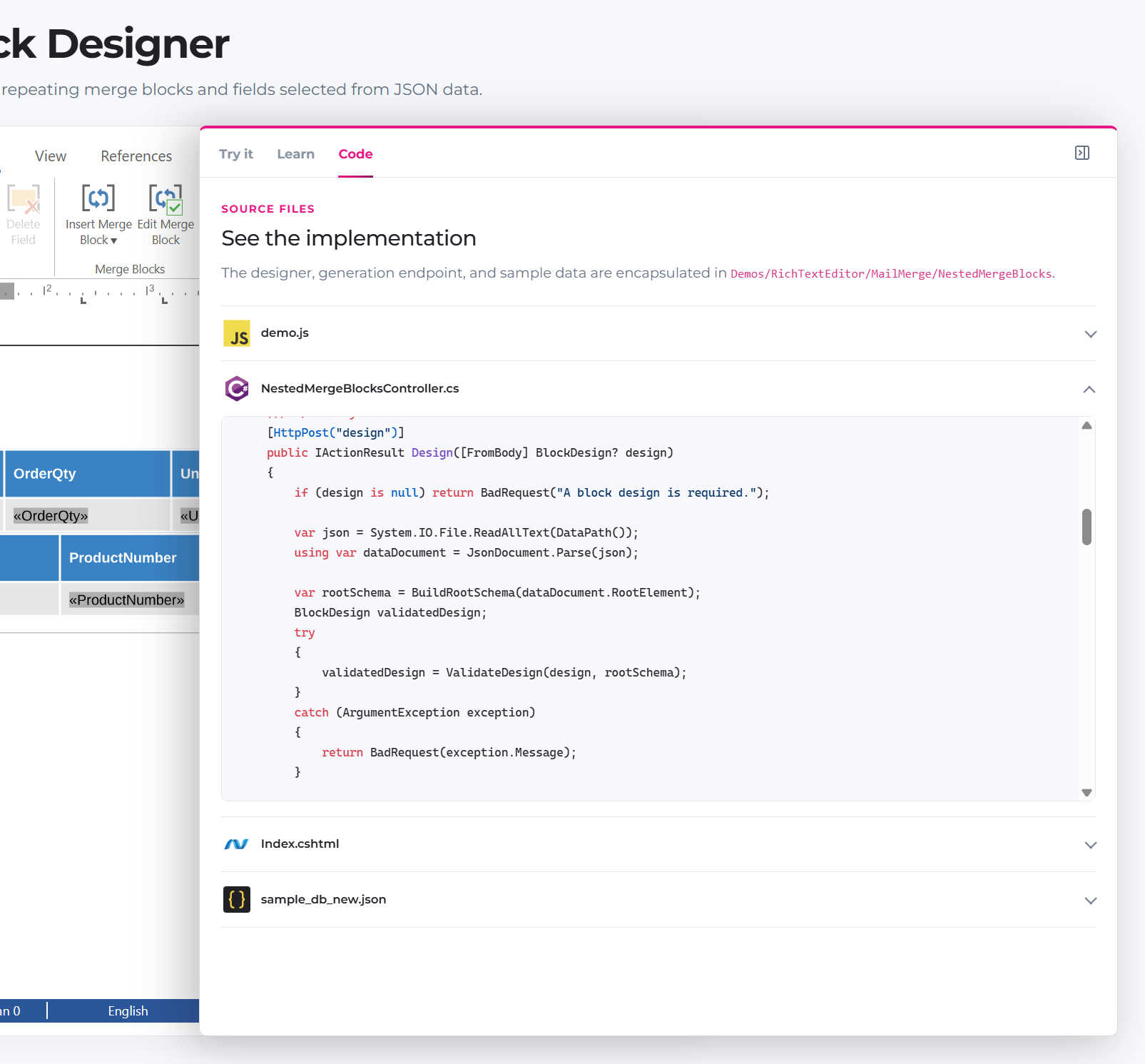
Task: Click the code viewer scrollbar thumb
Action: (x=1087, y=527)
